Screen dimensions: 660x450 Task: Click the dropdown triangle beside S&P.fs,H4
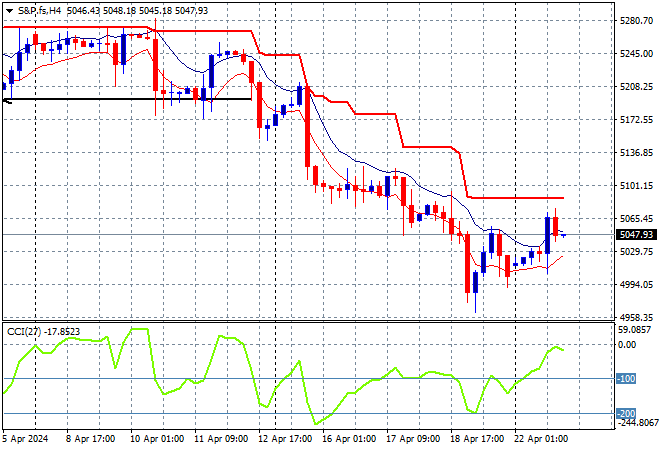[x=9, y=11]
